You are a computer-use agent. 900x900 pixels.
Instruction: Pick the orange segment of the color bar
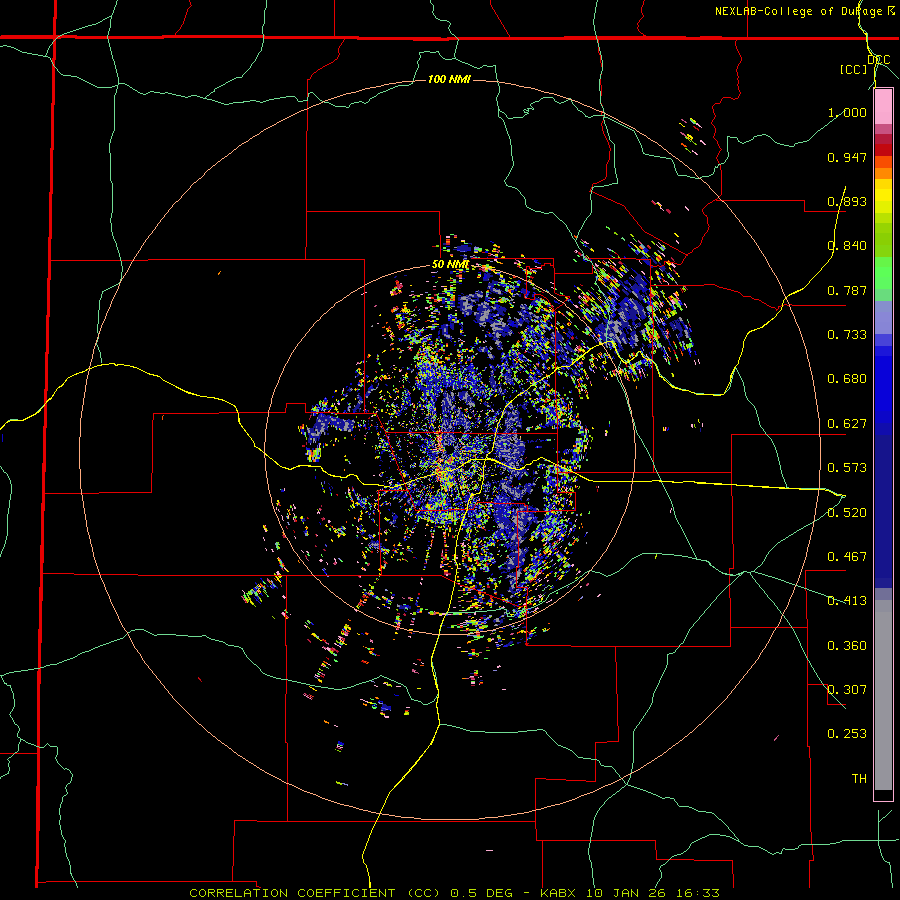point(883,173)
